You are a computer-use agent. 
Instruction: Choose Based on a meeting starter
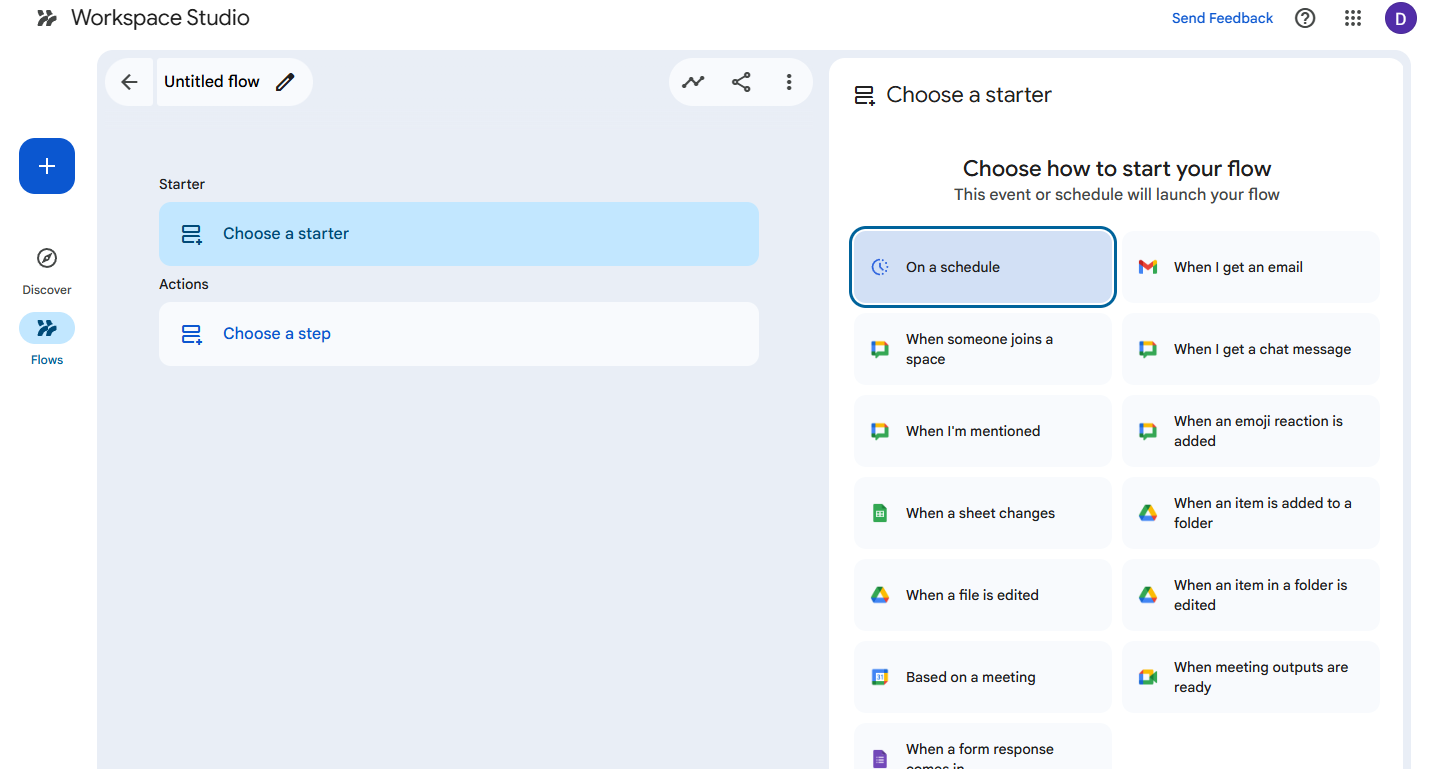[983, 677]
